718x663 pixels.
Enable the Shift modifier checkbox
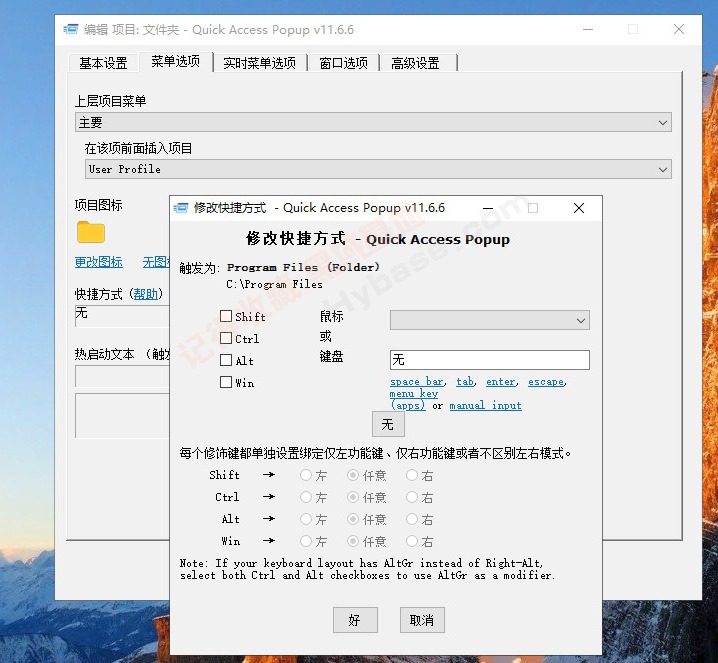tap(226, 316)
